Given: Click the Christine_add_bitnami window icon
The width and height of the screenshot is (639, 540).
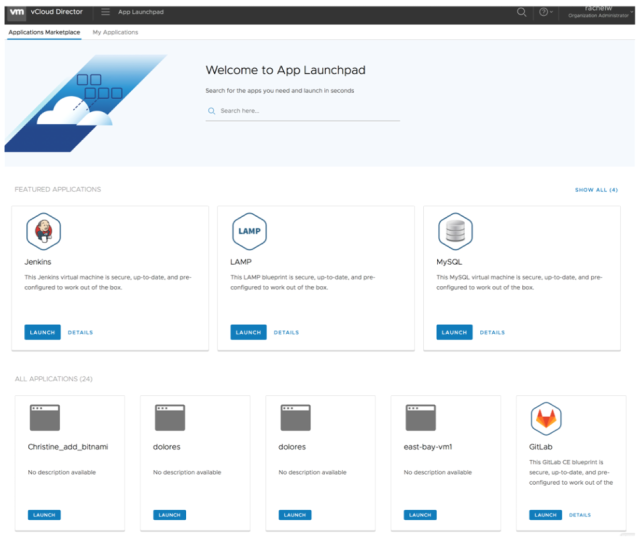Looking at the screenshot, I should coord(44,418).
